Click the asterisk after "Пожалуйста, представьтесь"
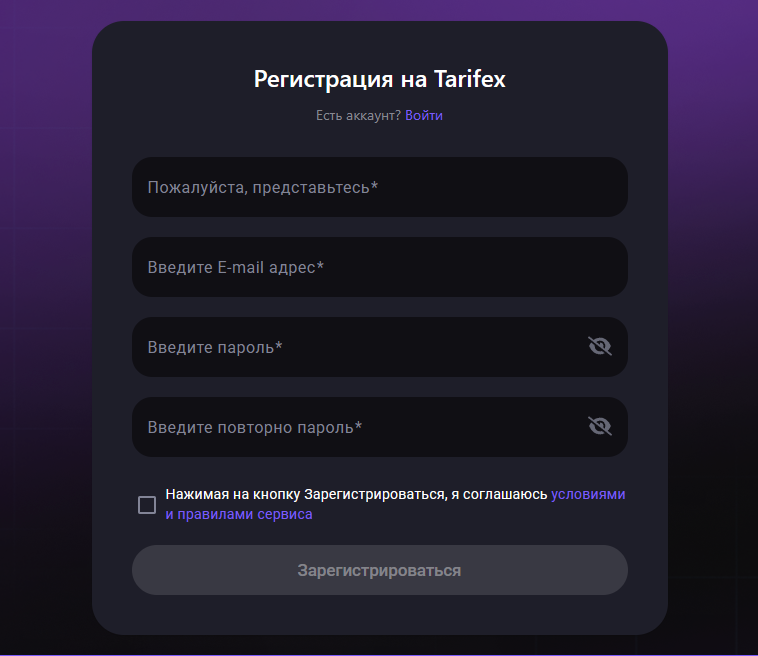758x656 pixels. tap(374, 187)
